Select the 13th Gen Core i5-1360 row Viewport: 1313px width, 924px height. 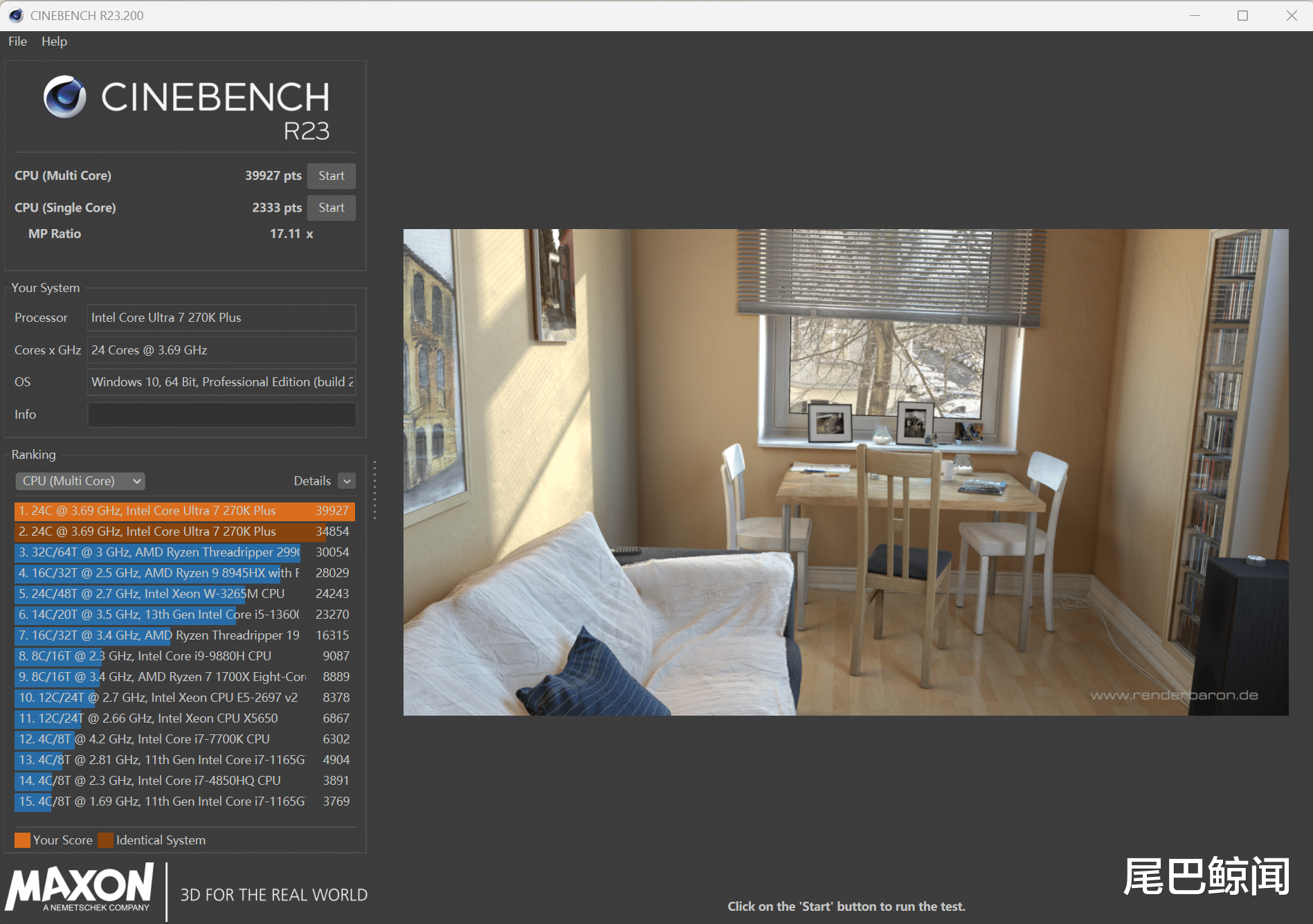coord(185,615)
